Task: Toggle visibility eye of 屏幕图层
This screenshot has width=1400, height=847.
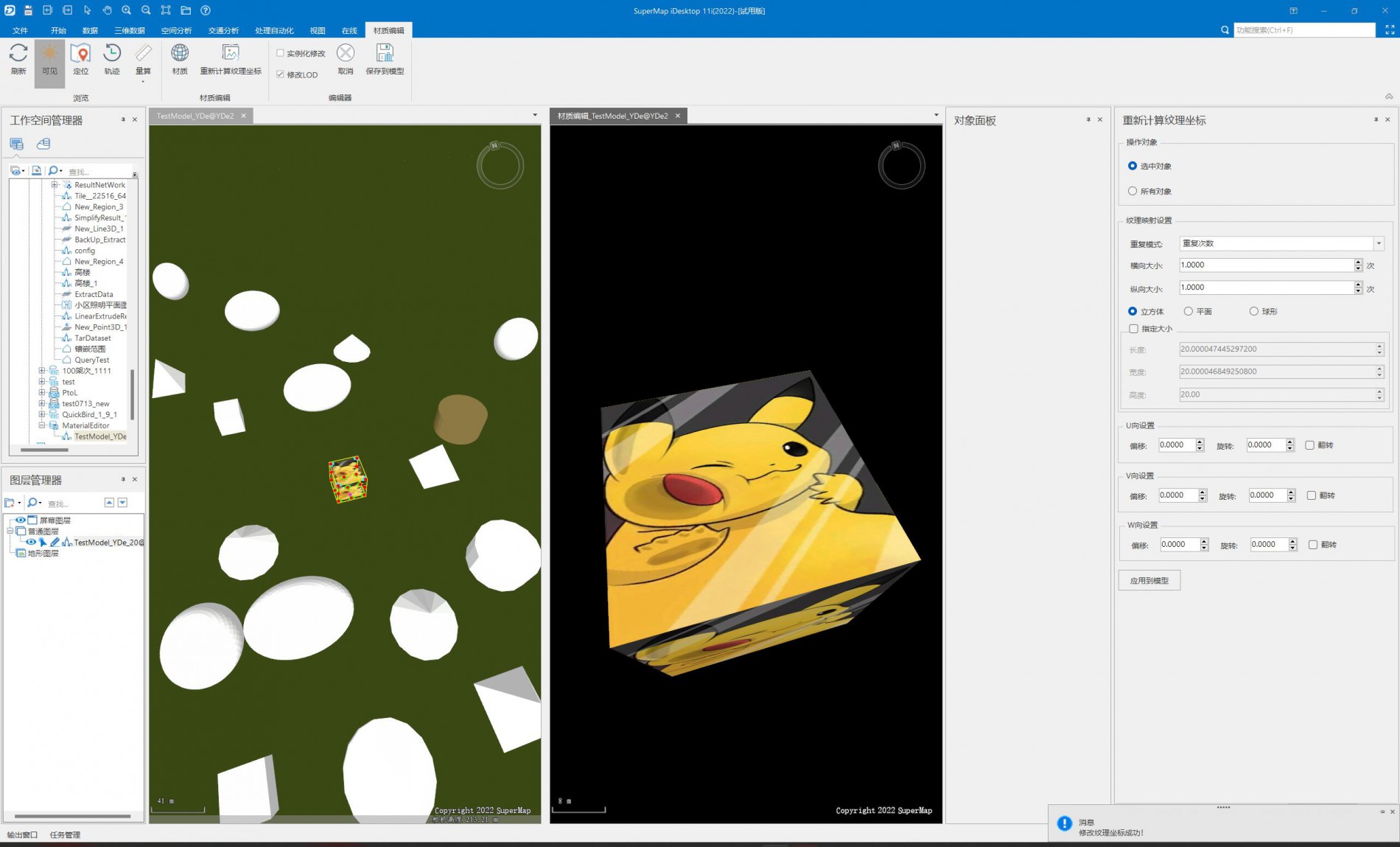Action: (21, 520)
